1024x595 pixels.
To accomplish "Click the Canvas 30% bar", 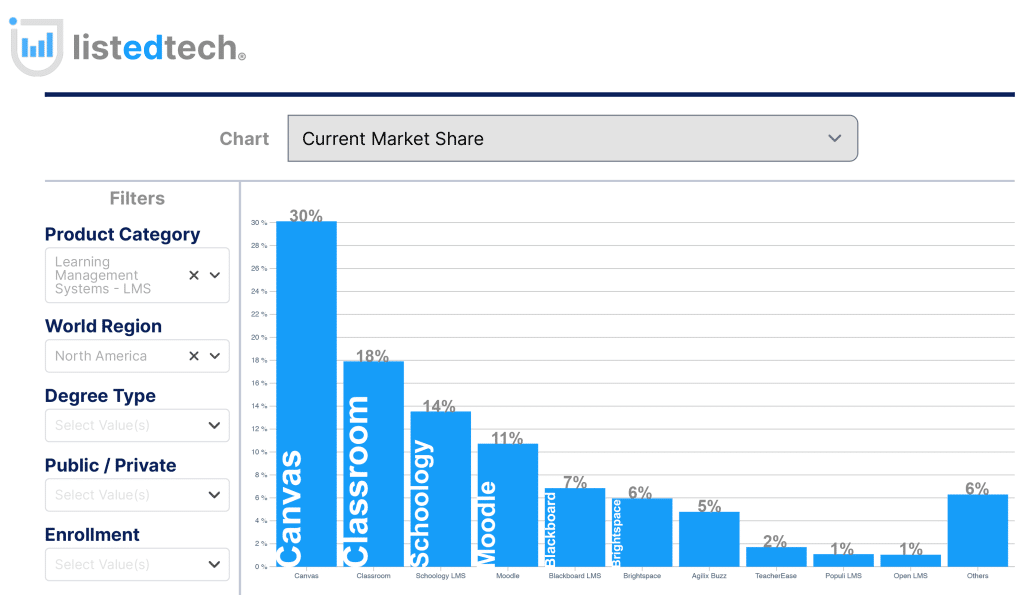I will pos(306,394).
